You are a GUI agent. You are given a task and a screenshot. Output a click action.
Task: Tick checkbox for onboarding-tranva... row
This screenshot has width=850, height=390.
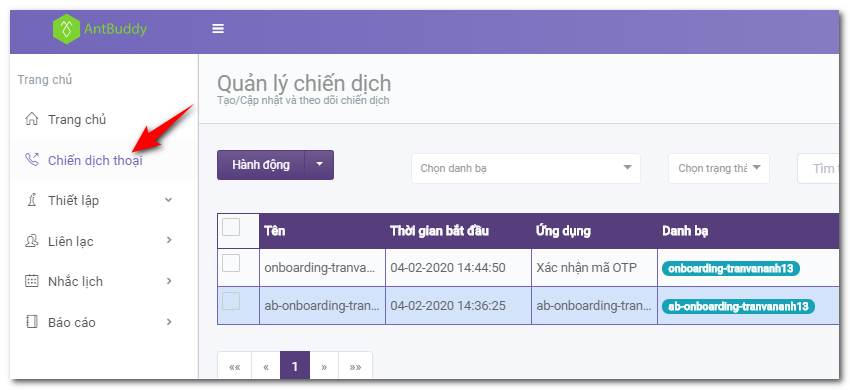(231, 263)
